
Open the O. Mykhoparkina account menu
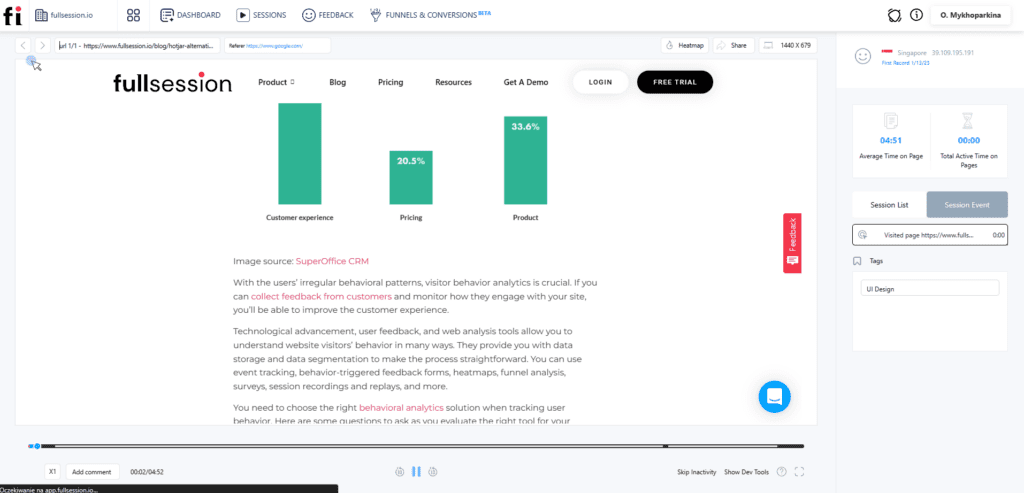972,15
